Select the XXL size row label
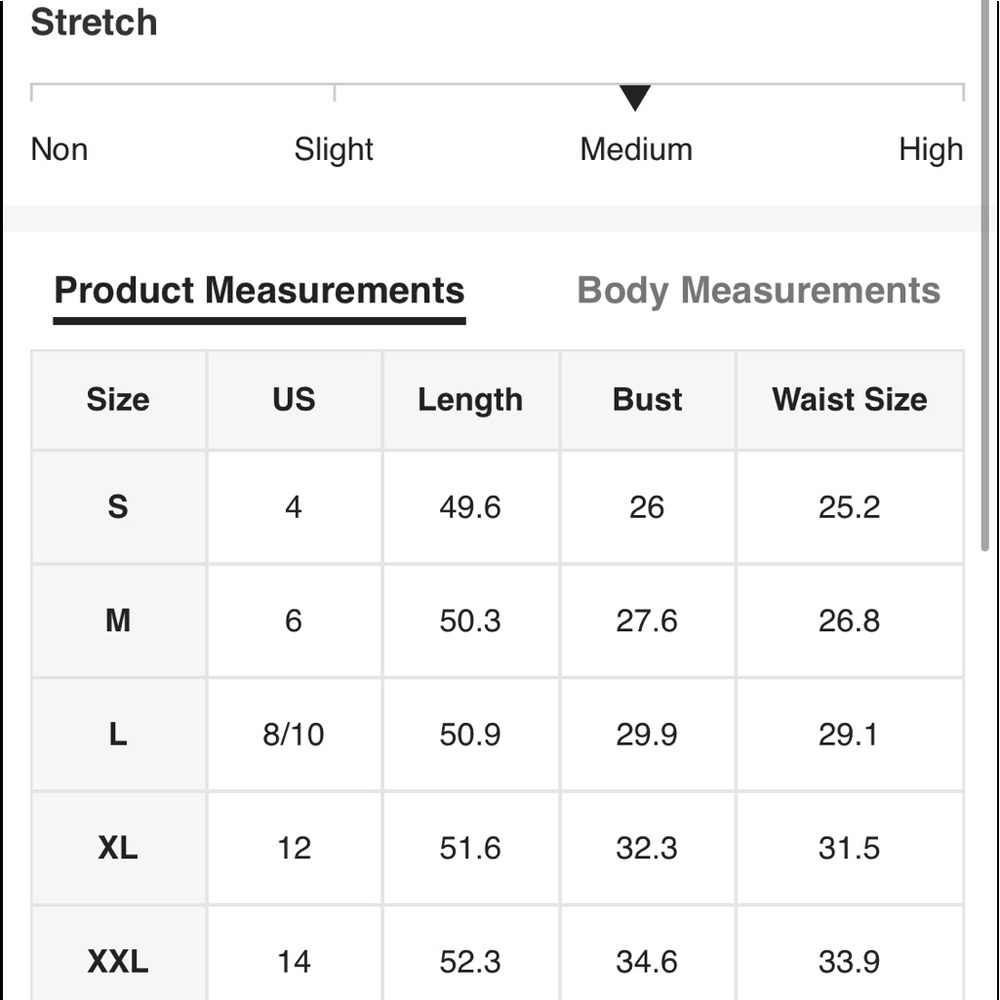This screenshot has height=1000, width=1000. tap(118, 962)
